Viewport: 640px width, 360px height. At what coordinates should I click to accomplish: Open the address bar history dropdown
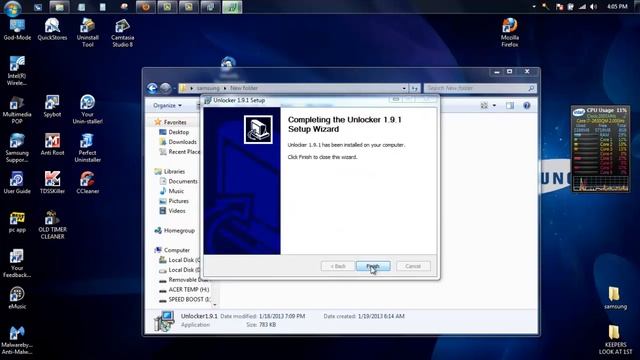[404, 88]
